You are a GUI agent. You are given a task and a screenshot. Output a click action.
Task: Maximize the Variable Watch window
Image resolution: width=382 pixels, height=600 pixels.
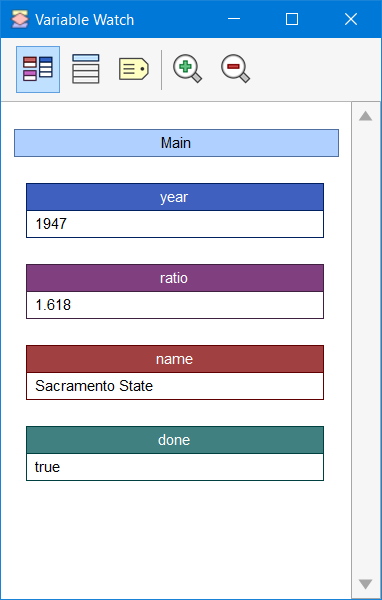[x=292, y=19]
